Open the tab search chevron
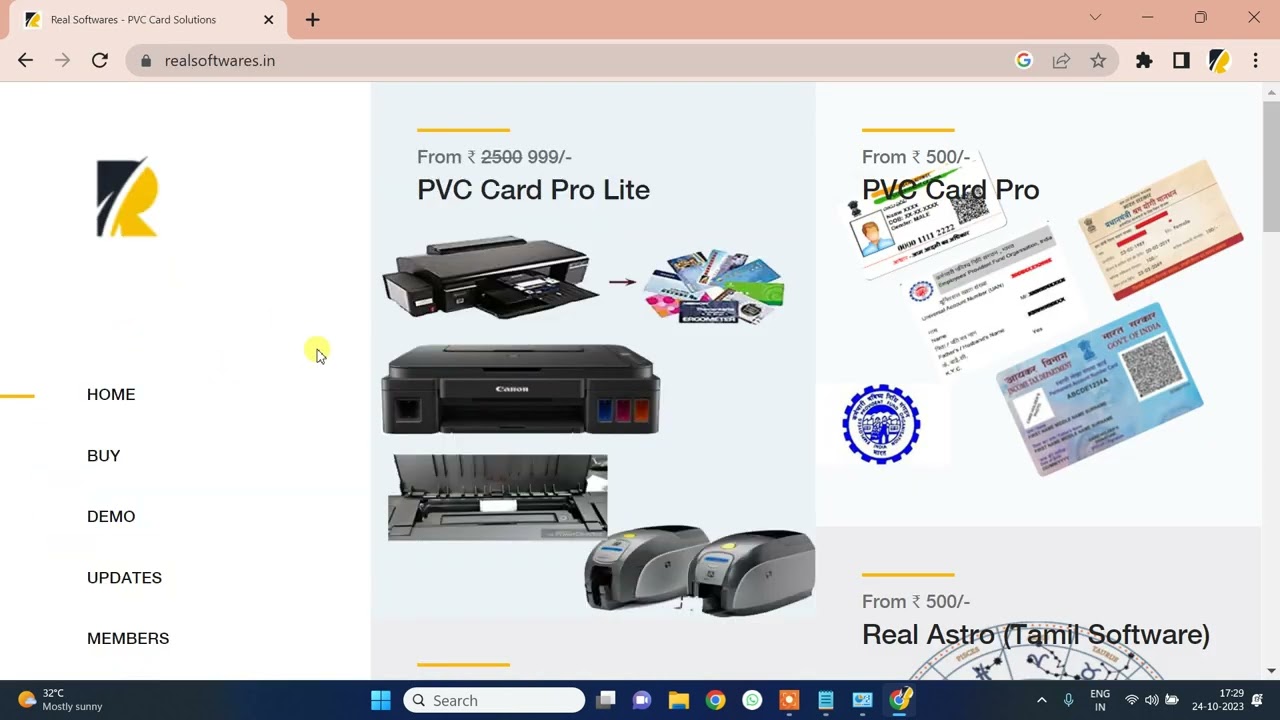 tap(1095, 17)
